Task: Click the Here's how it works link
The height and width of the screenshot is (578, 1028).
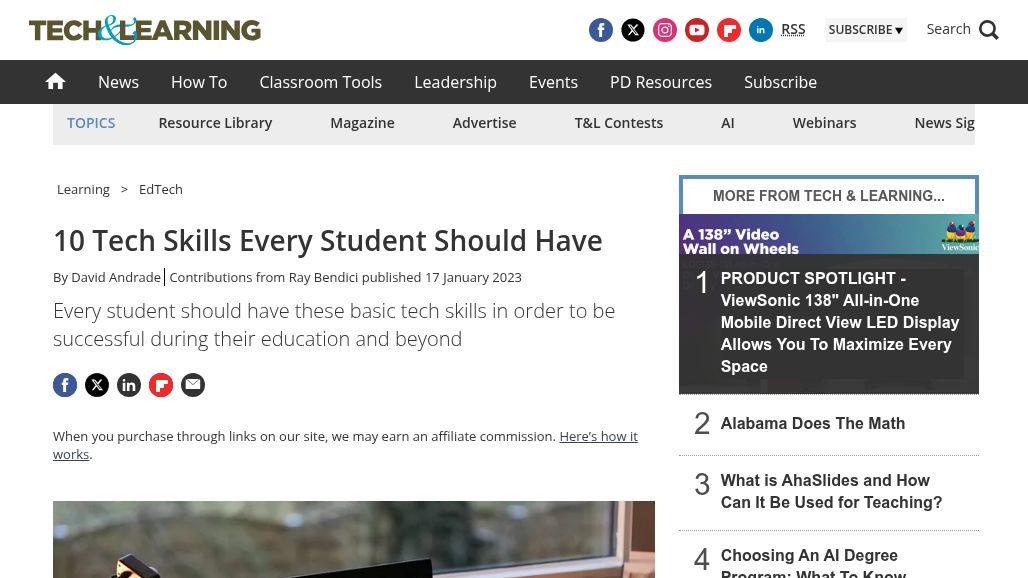Action: pyautogui.click(x=598, y=436)
